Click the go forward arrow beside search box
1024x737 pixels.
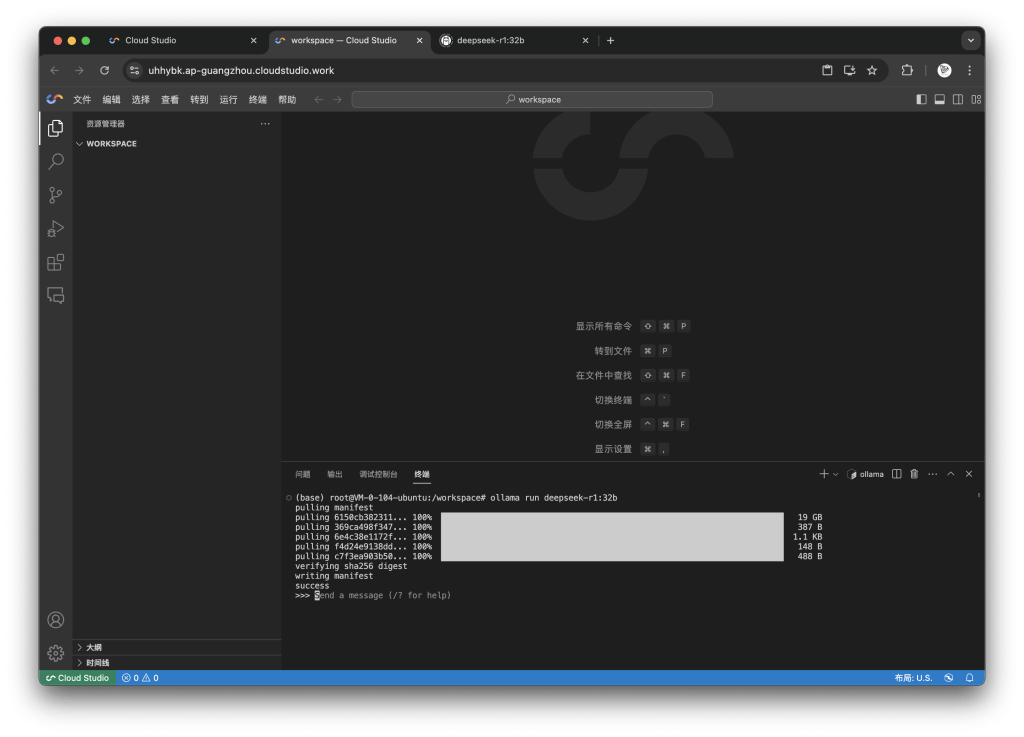click(x=337, y=99)
